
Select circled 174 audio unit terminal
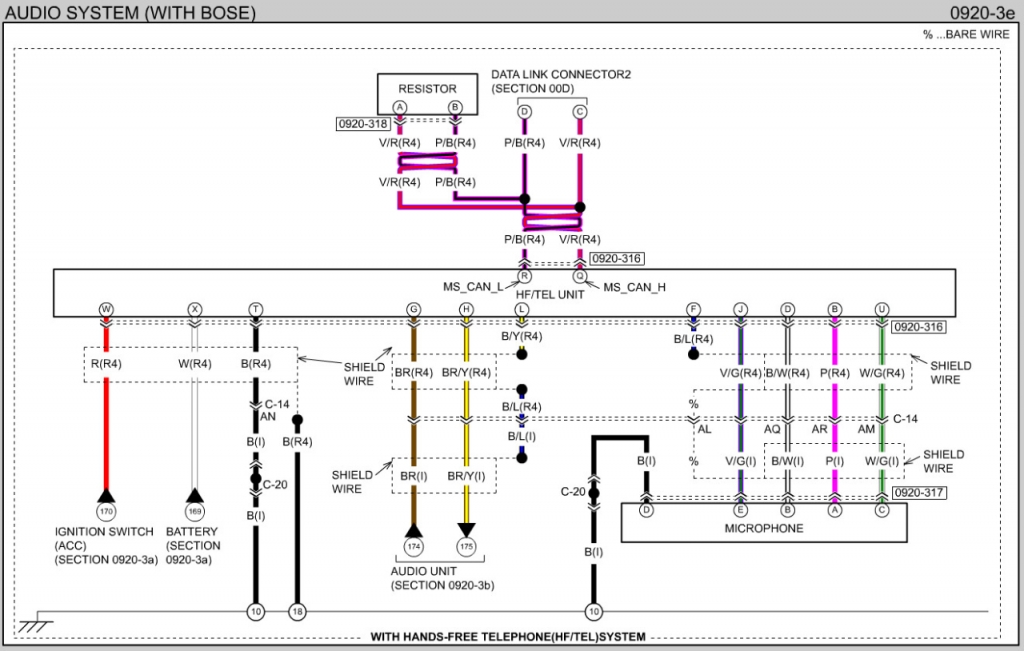coord(413,547)
